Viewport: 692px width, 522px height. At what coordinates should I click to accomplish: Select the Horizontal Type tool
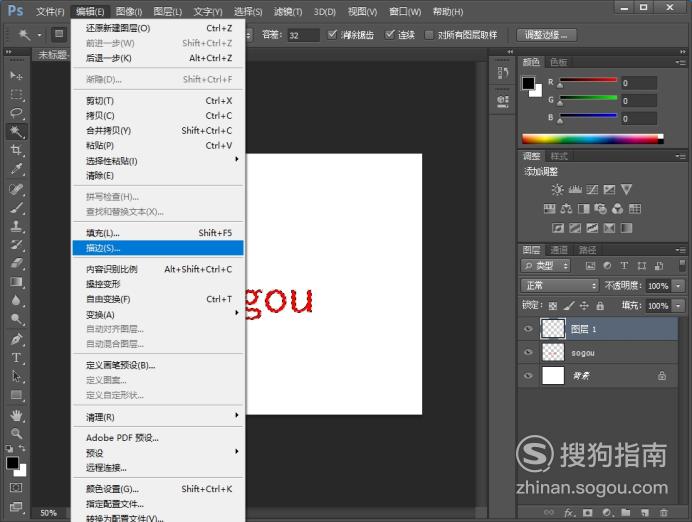16,358
